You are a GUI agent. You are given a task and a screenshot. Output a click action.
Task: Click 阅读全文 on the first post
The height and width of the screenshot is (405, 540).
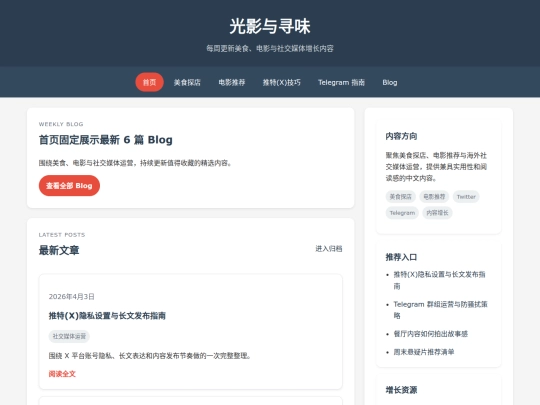coord(62,374)
